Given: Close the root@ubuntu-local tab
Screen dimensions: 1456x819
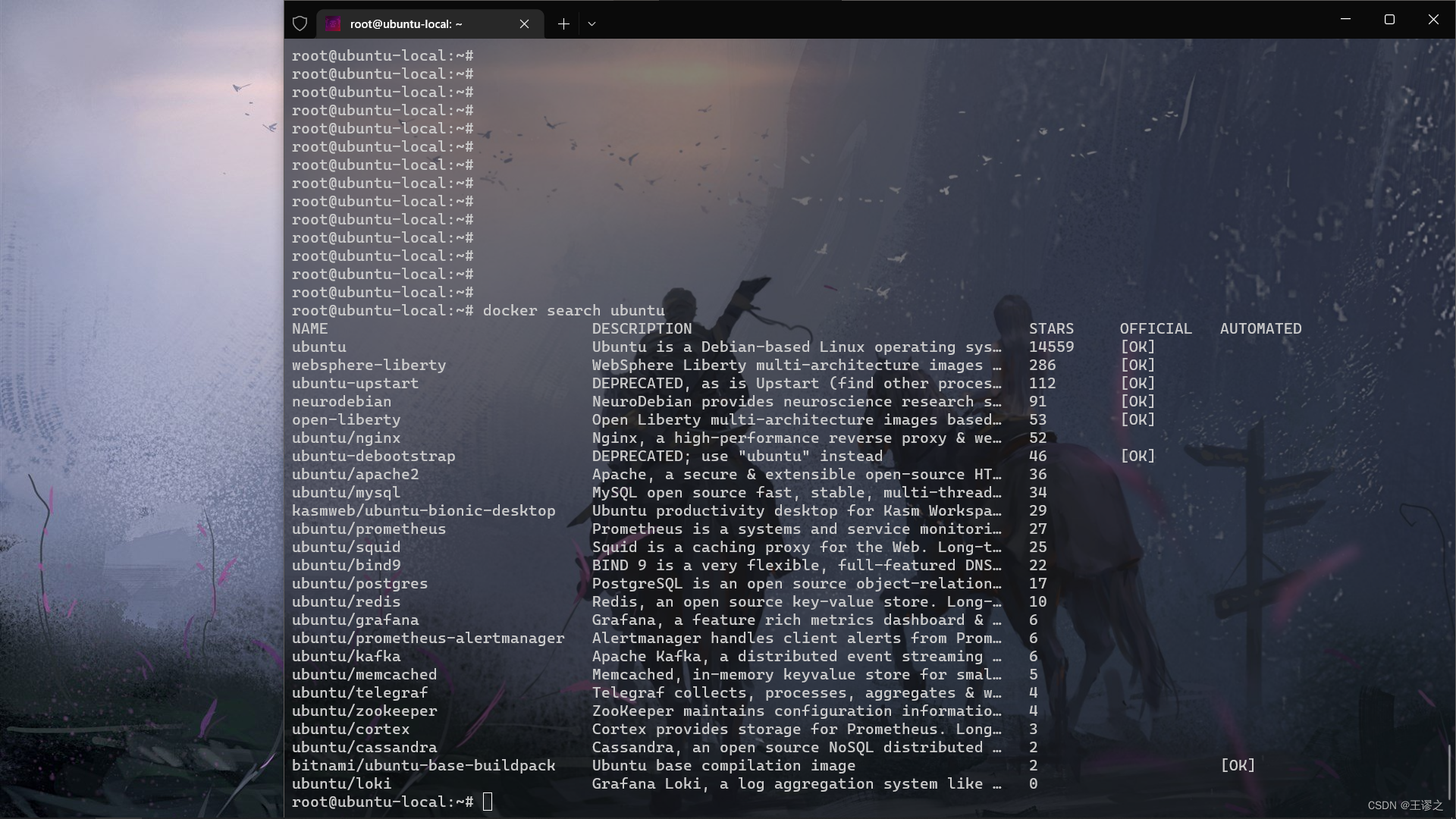Looking at the screenshot, I should click(x=524, y=24).
